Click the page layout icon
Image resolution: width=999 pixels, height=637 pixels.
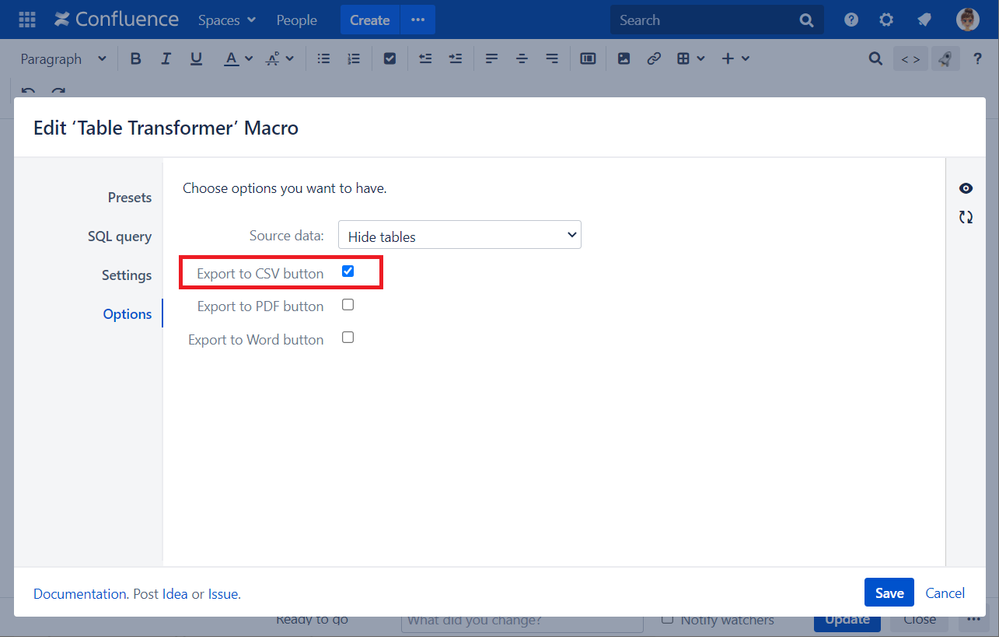pyautogui.click(x=588, y=59)
